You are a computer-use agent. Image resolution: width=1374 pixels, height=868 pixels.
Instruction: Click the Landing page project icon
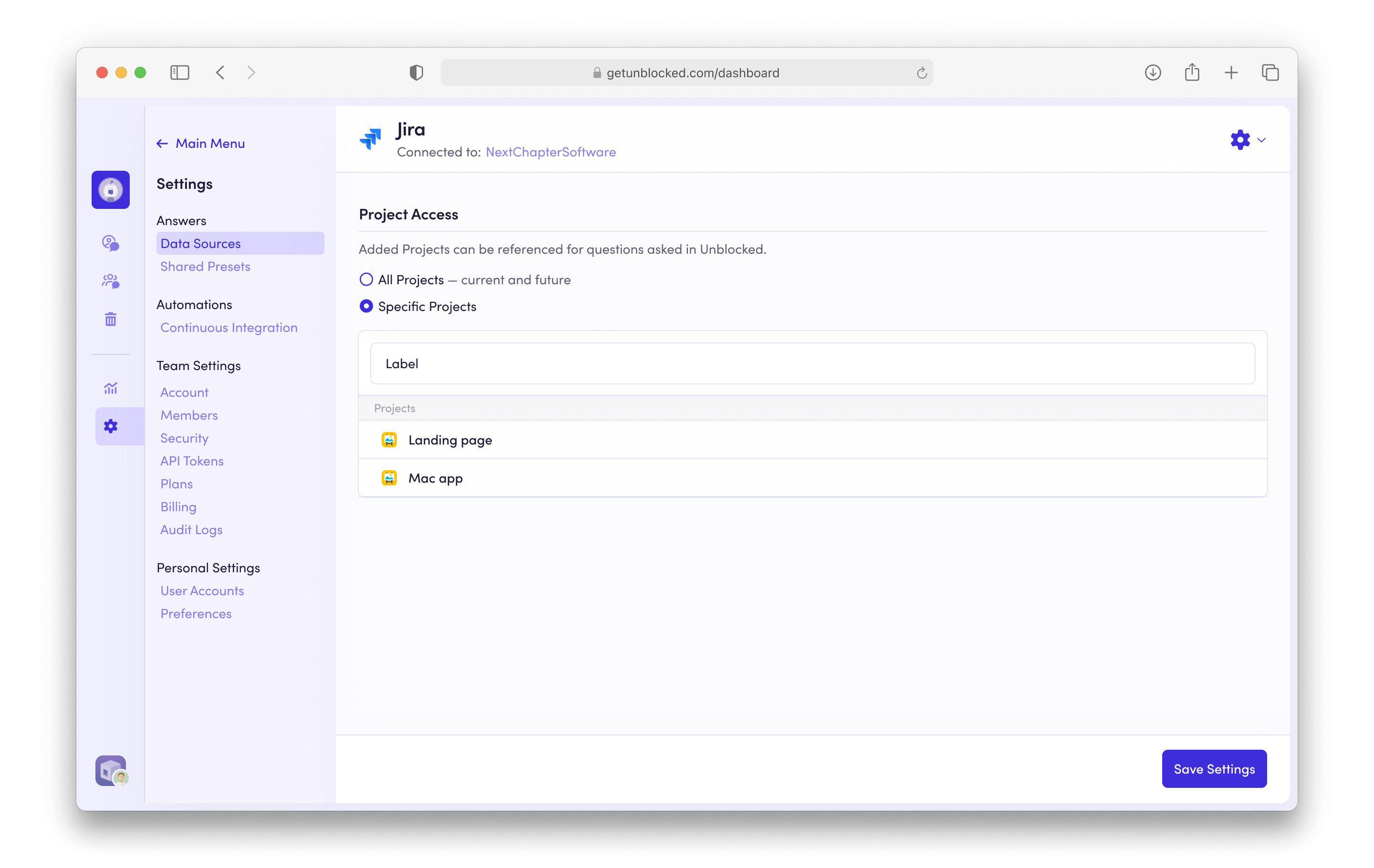click(389, 440)
